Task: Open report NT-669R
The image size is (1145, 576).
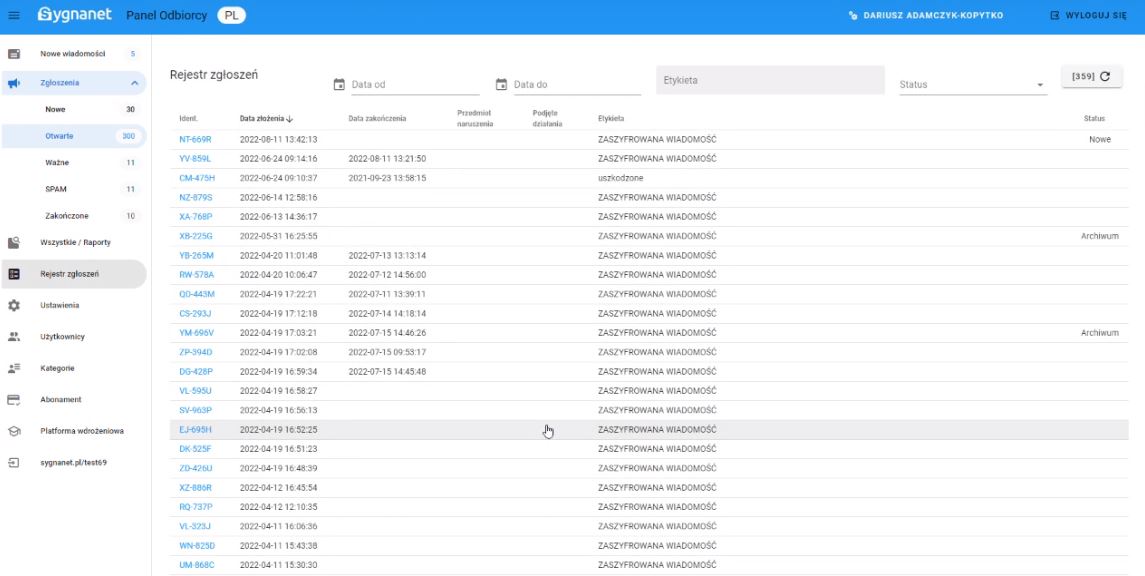Action: point(195,139)
